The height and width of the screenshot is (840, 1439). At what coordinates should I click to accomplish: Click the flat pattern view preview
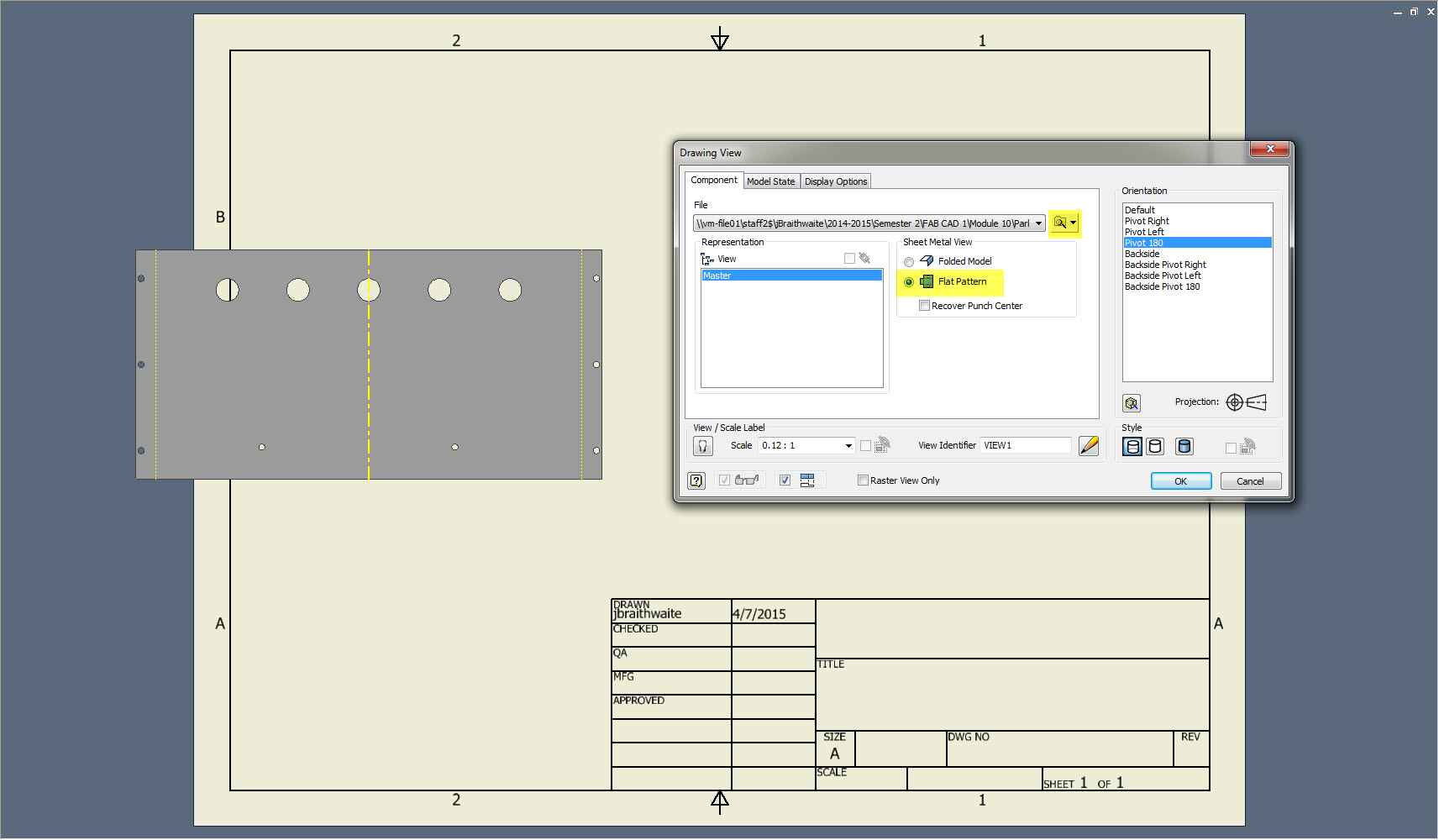pyautogui.click(x=369, y=365)
